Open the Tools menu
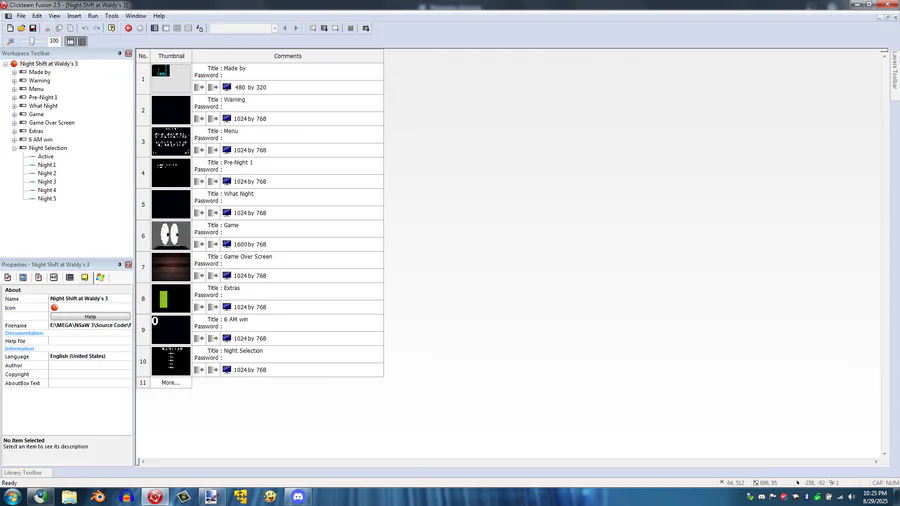900x506 pixels. pyautogui.click(x=111, y=16)
